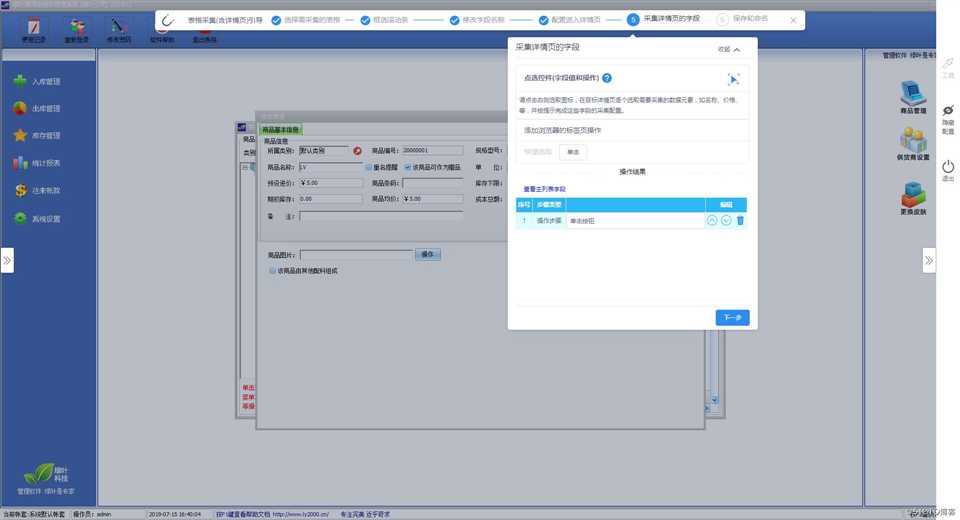Screen dimensions: 960x520
Task: Toggle the 该商品可作为赠品 checkbox
Action: tap(408, 167)
